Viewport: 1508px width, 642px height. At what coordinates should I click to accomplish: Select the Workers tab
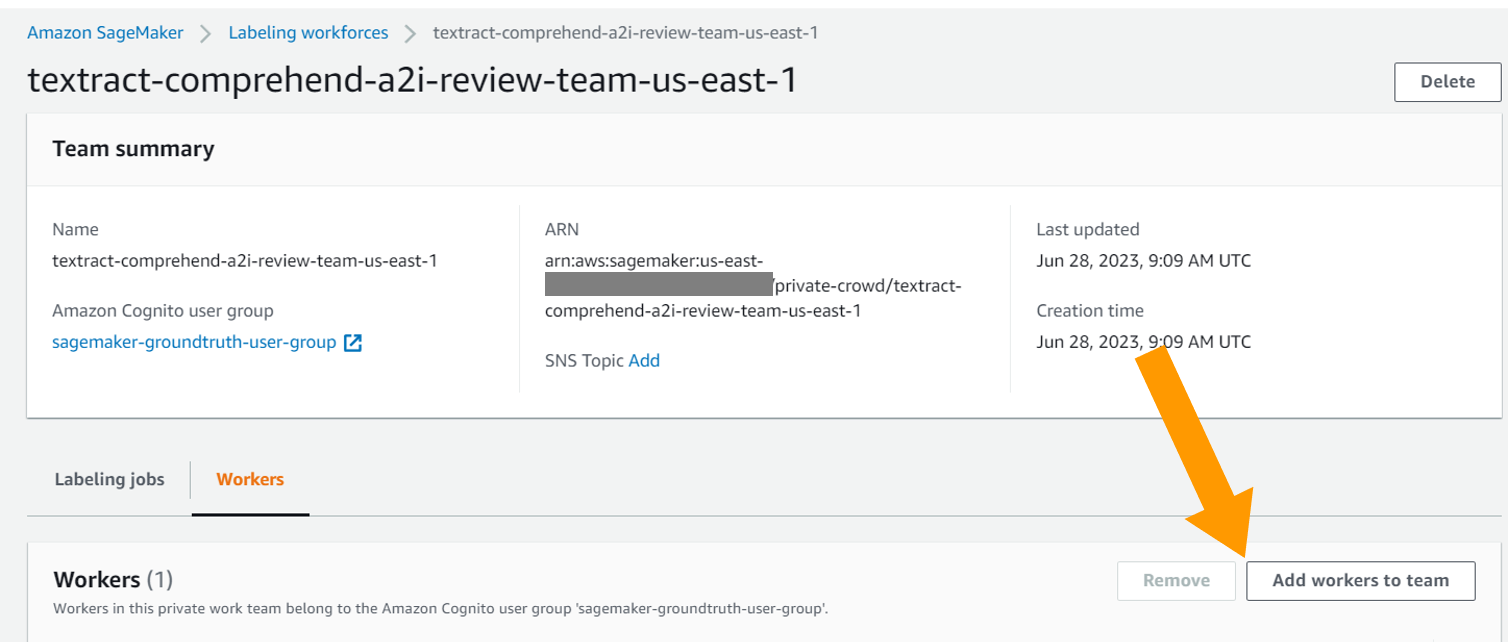[250, 479]
